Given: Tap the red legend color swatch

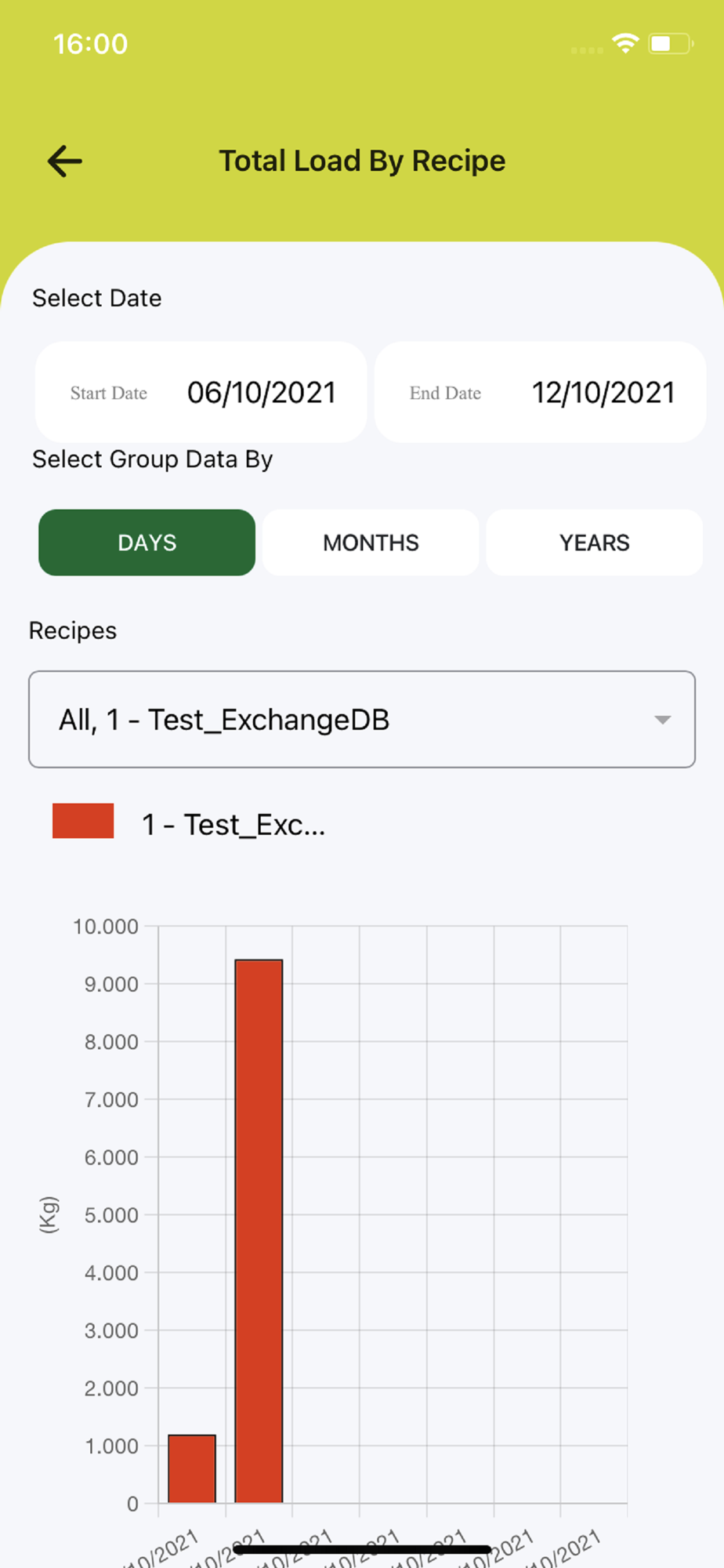Looking at the screenshot, I should [x=83, y=821].
